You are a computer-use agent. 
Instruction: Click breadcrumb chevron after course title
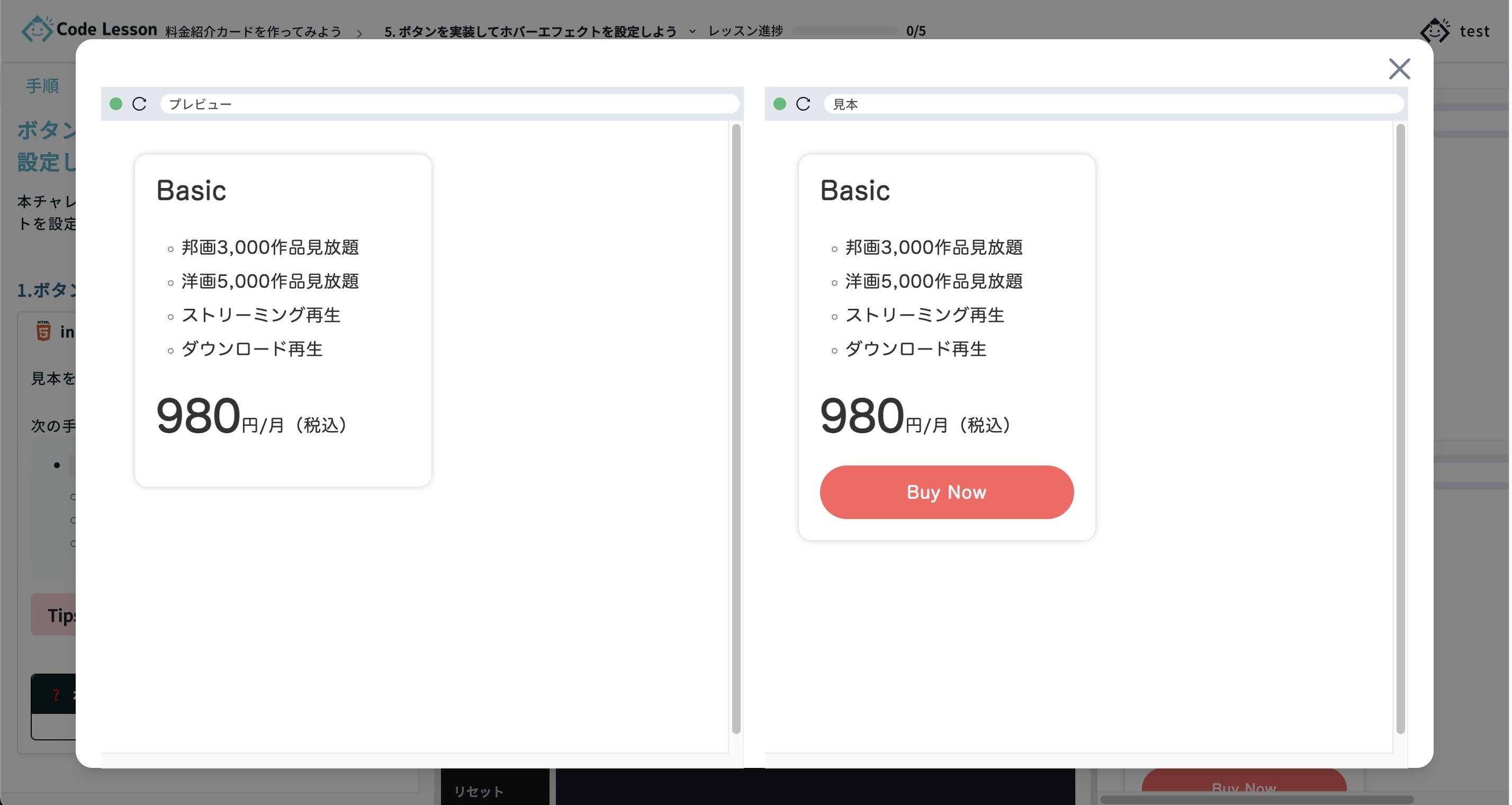360,33
